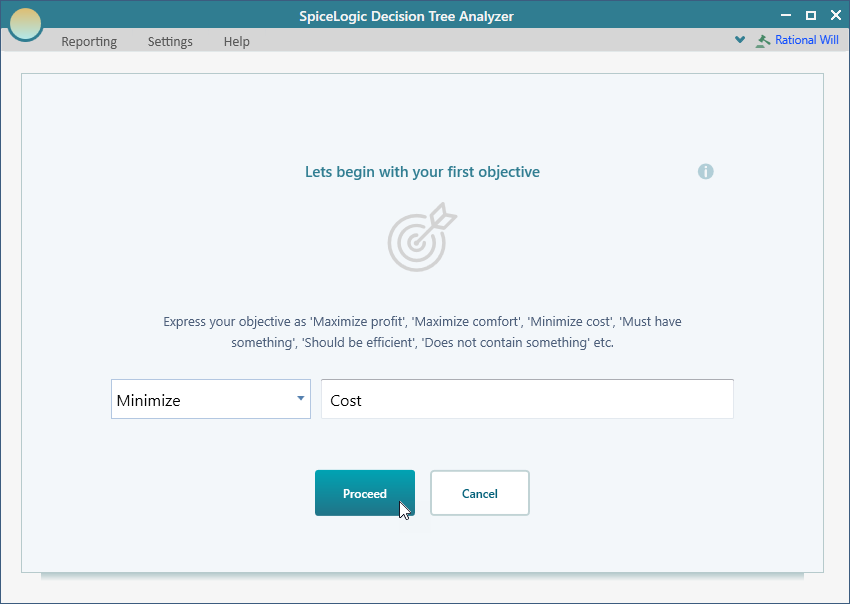Click the round application logo button
850x604 pixels.
[25, 24]
